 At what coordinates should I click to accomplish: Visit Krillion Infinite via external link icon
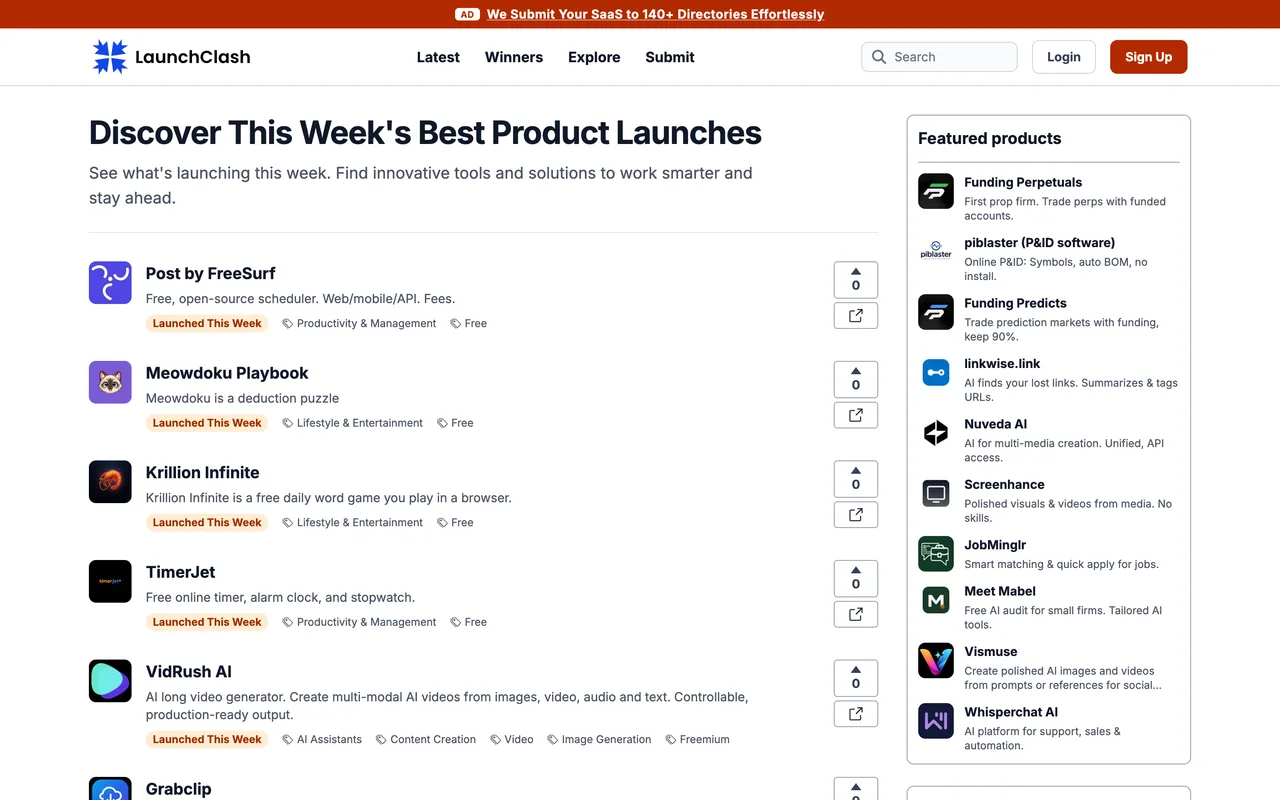[856, 515]
